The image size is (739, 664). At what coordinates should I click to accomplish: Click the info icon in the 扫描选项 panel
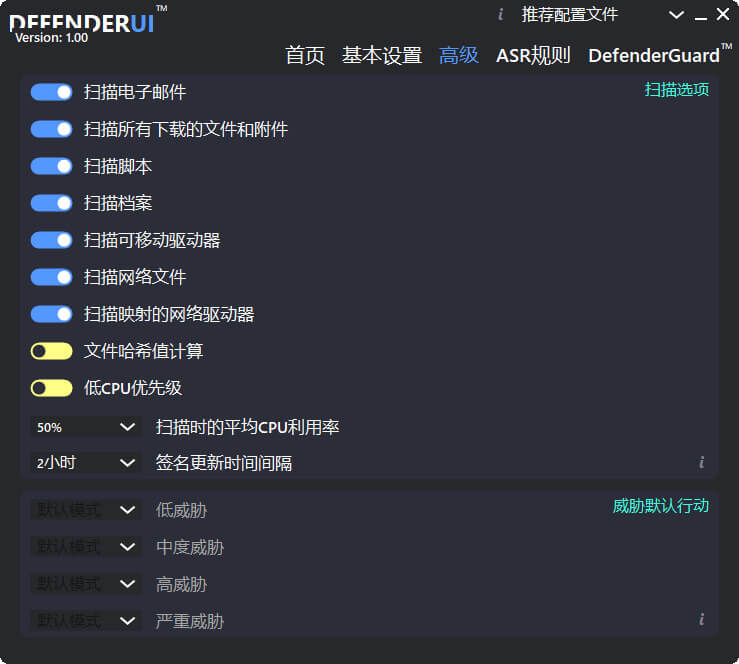(701, 462)
